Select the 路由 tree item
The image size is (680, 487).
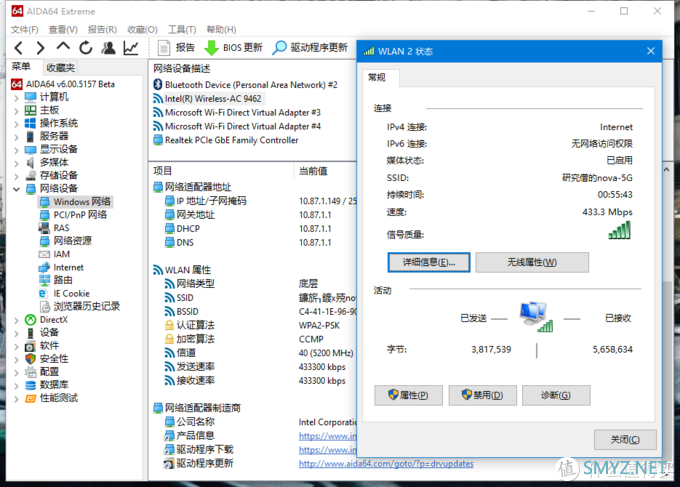56,280
